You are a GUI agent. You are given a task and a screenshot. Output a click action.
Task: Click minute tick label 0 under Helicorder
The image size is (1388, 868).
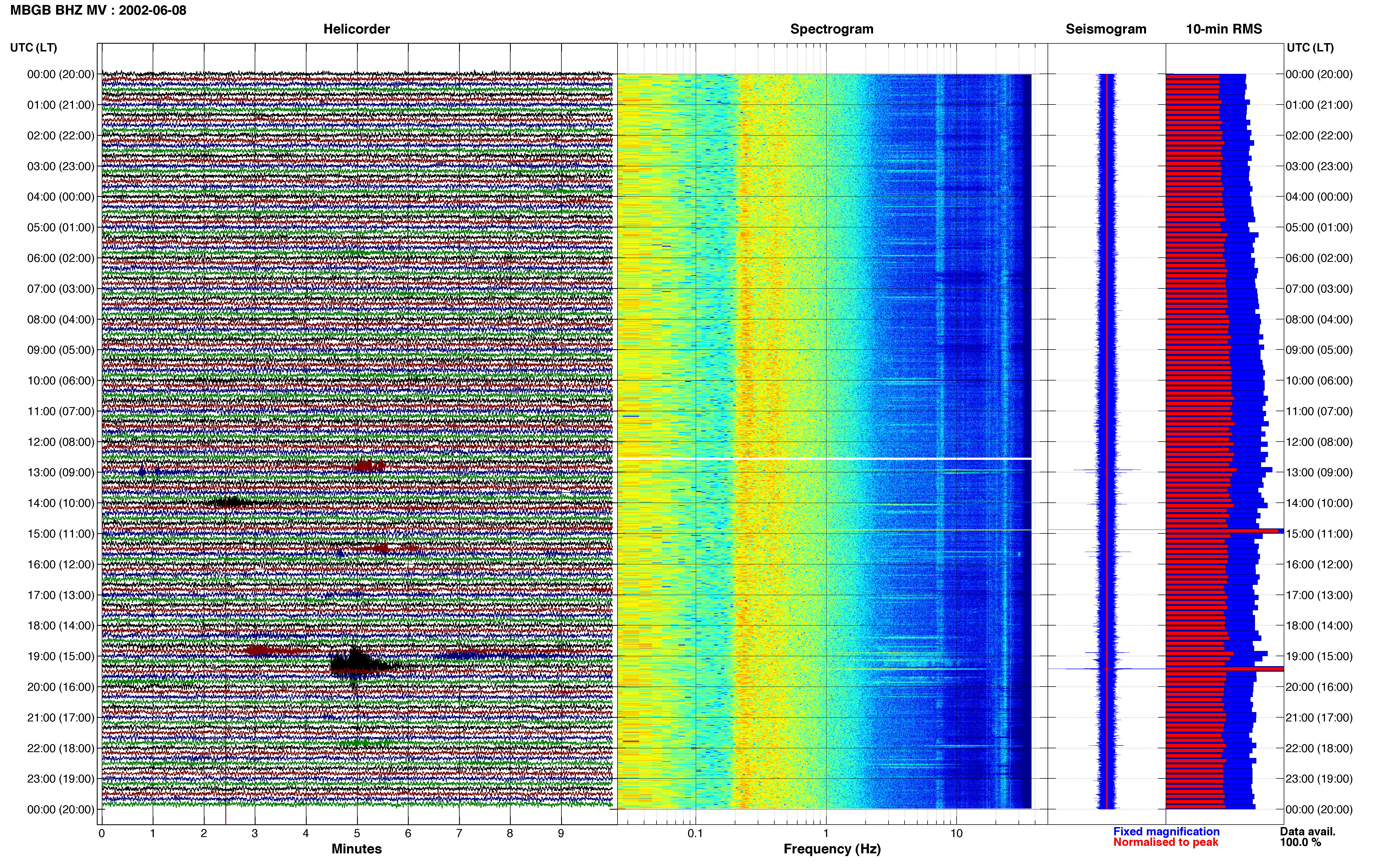[101, 833]
